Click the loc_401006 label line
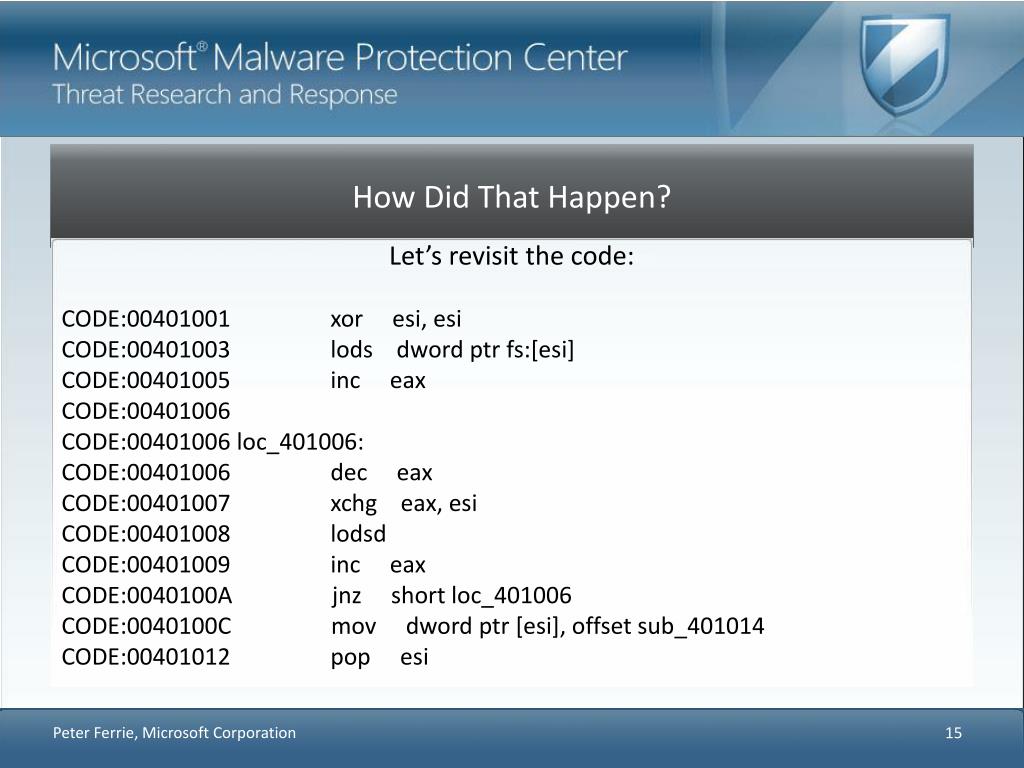The image size is (1024, 768). pyautogui.click(x=212, y=442)
